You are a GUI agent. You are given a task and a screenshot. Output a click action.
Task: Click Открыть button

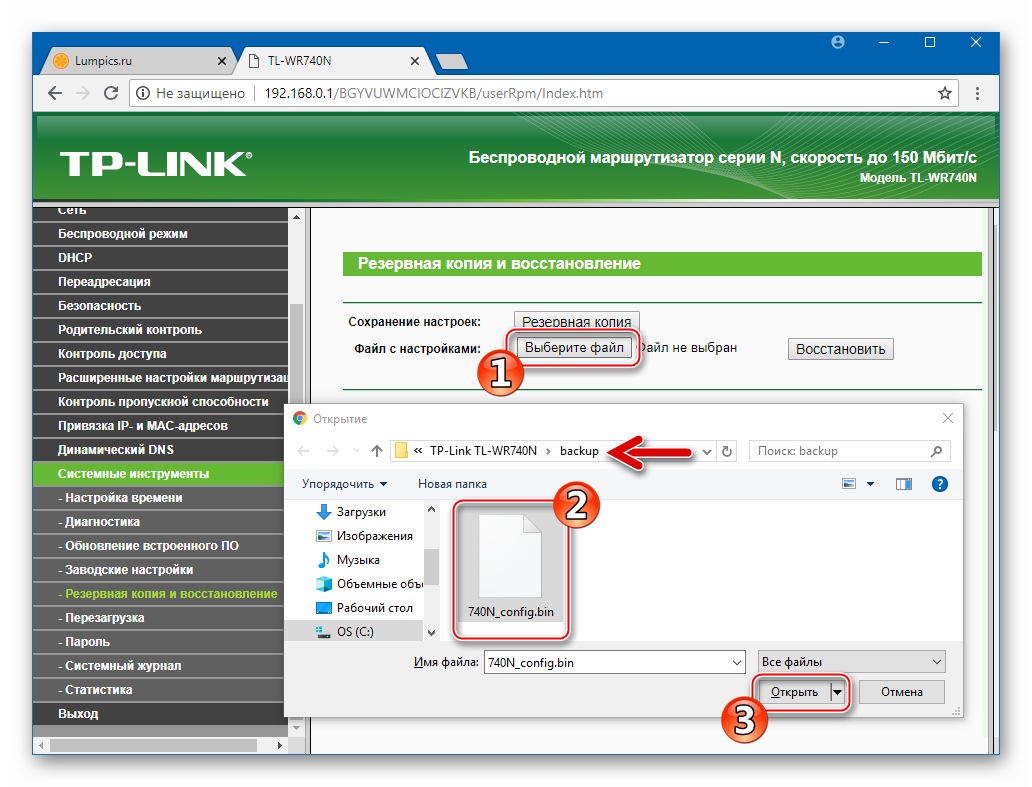click(794, 692)
